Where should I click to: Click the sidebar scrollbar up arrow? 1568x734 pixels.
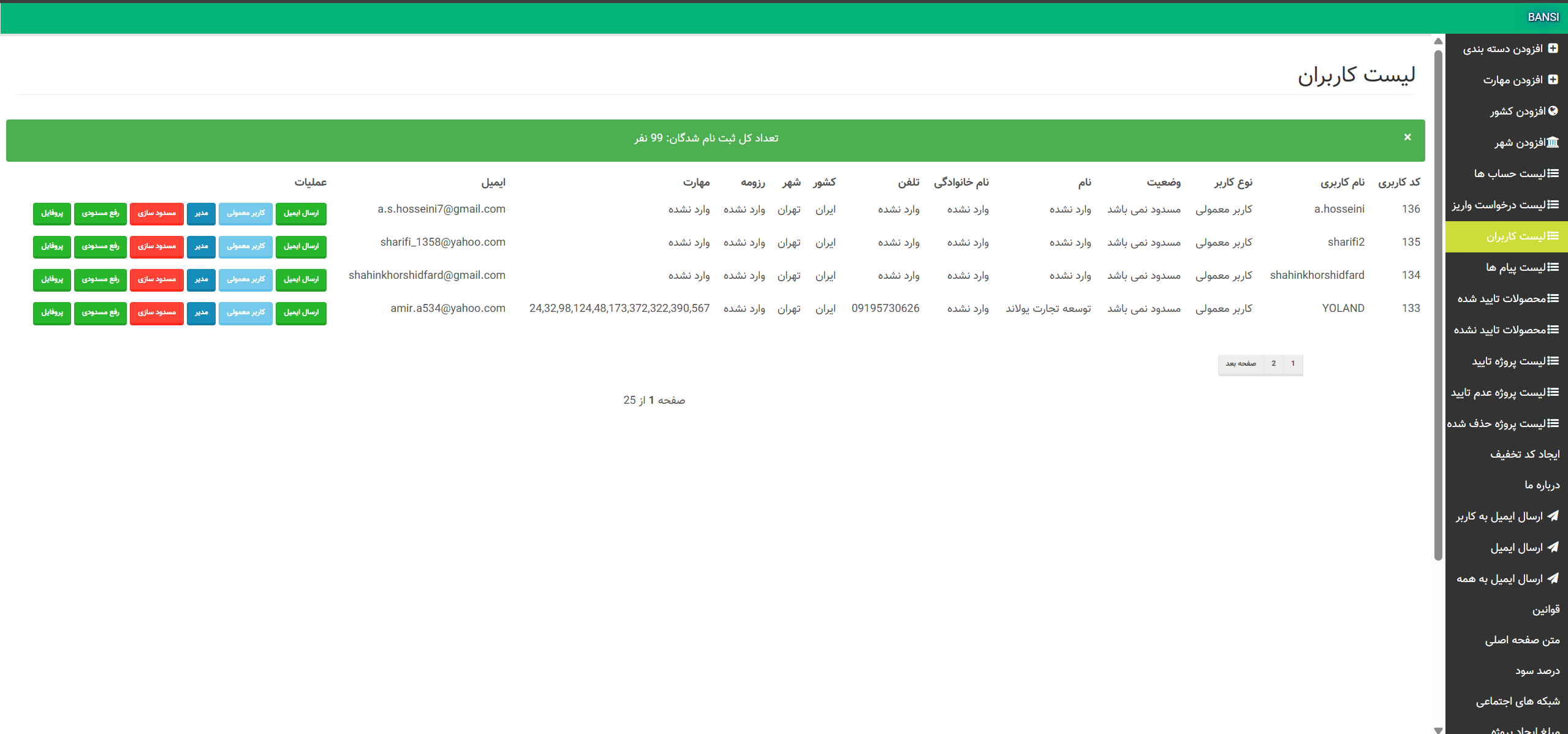tap(1438, 41)
